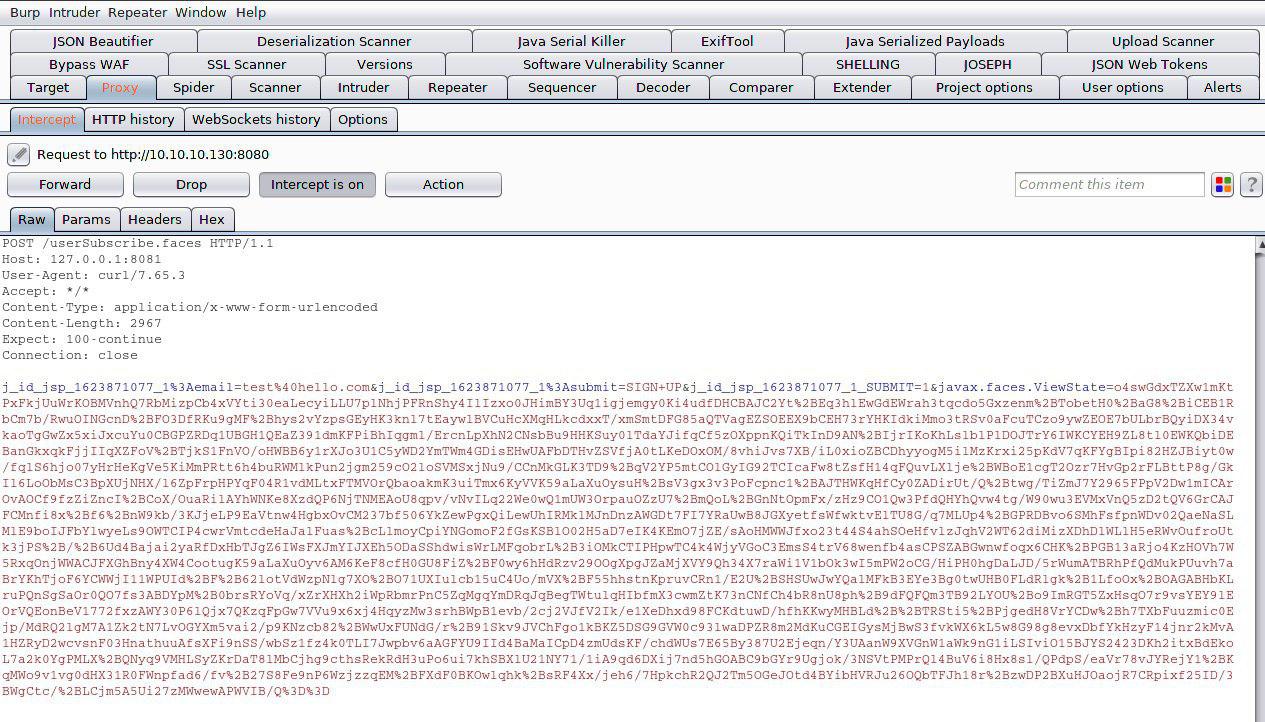Switch to the Comparer tab
Image resolution: width=1265 pixels, height=722 pixels.
pyautogui.click(x=761, y=87)
